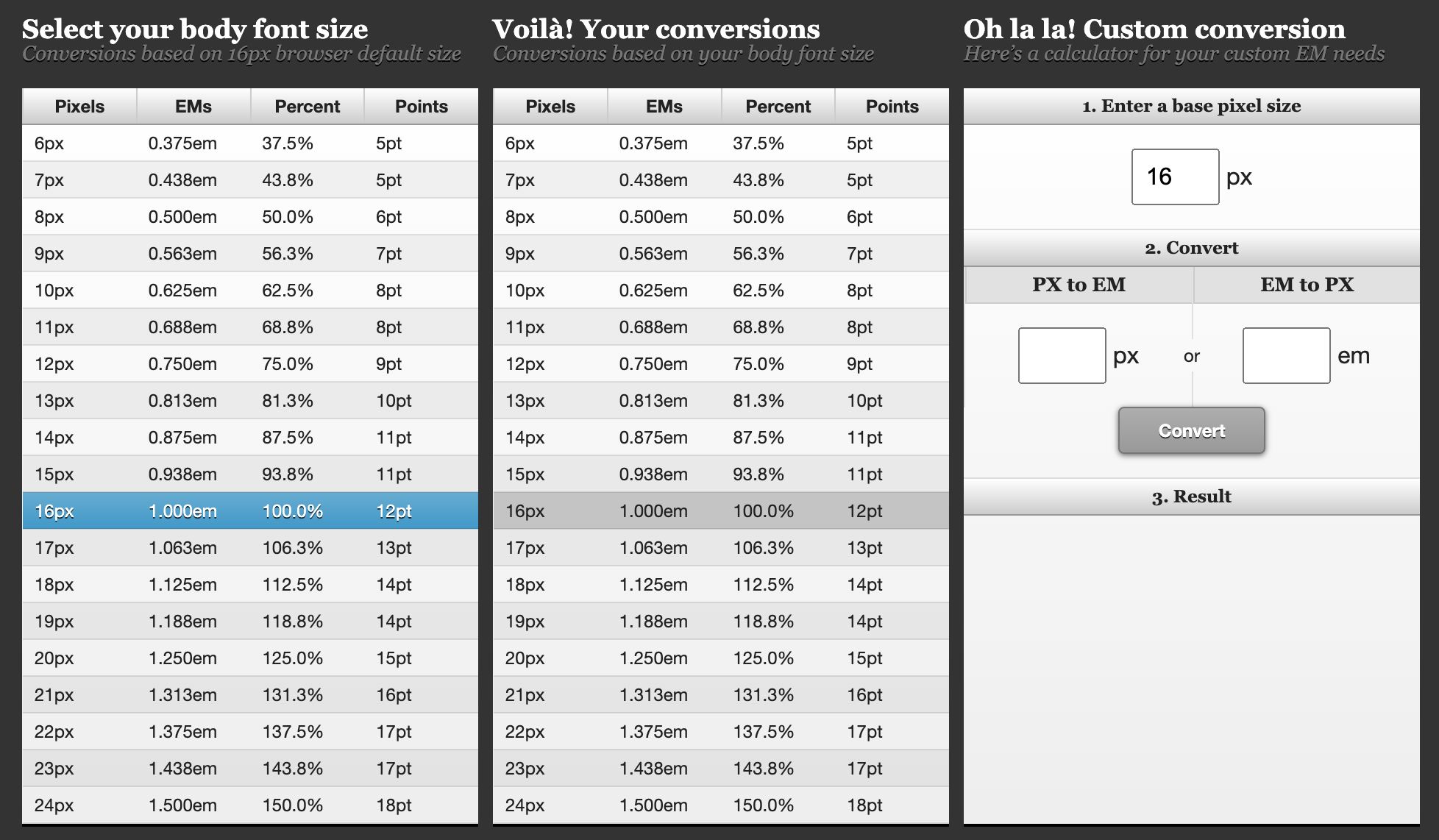Click the Pixels header in left table
This screenshot has height=840, width=1439.
(x=79, y=107)
